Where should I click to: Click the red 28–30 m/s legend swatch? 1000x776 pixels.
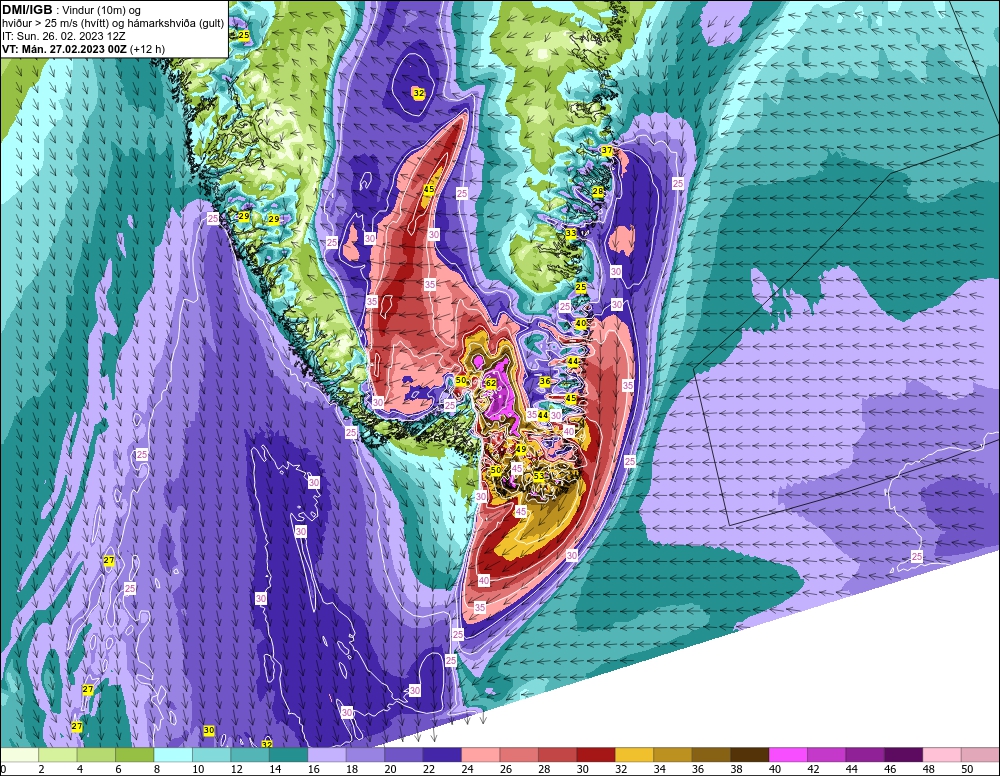[x=558, y=755]
